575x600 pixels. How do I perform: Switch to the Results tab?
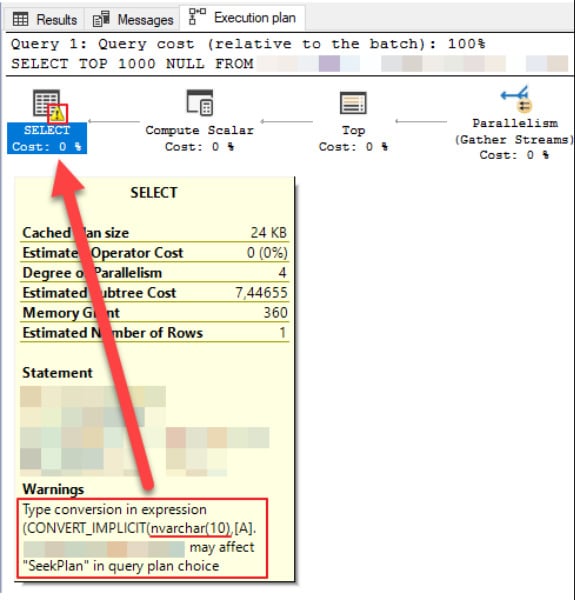coord(45,19)
